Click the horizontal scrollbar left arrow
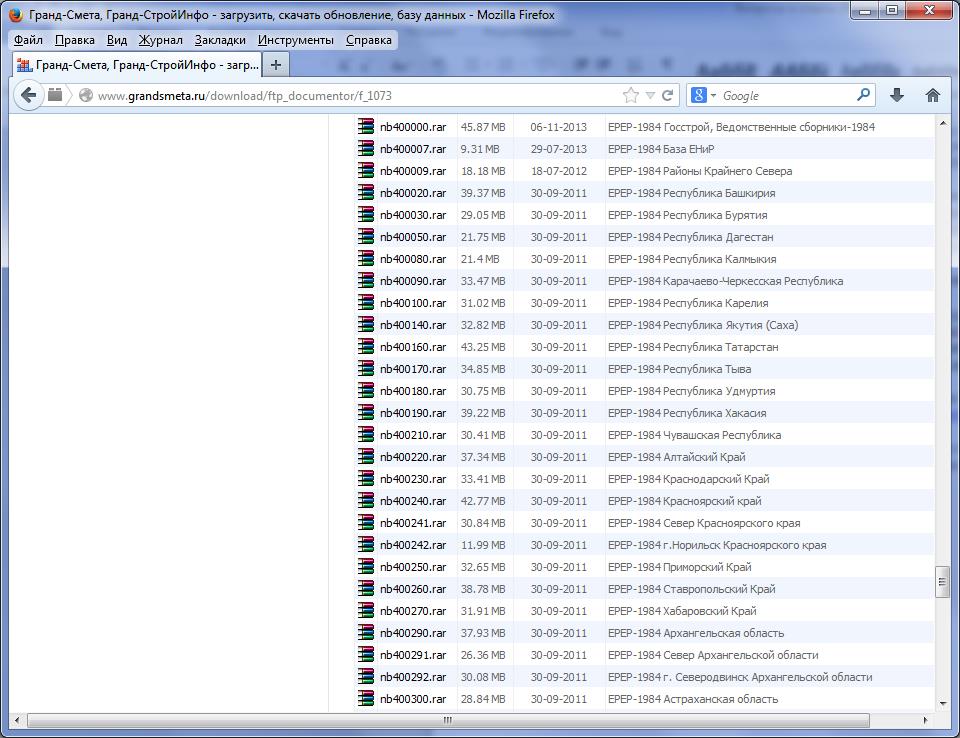The width and height of the screenshot is (960, 738). coord(17,720)
